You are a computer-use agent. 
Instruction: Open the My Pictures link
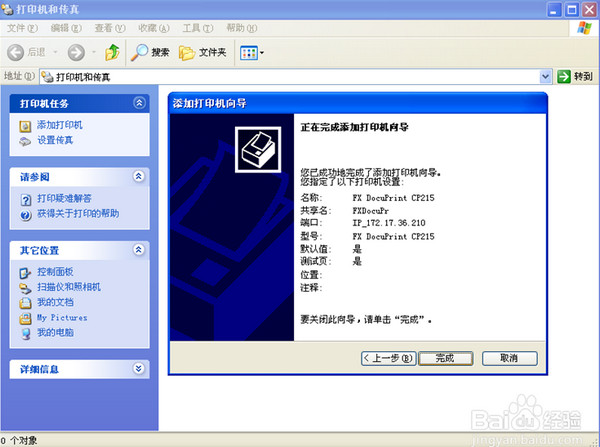tap(62, 318)
